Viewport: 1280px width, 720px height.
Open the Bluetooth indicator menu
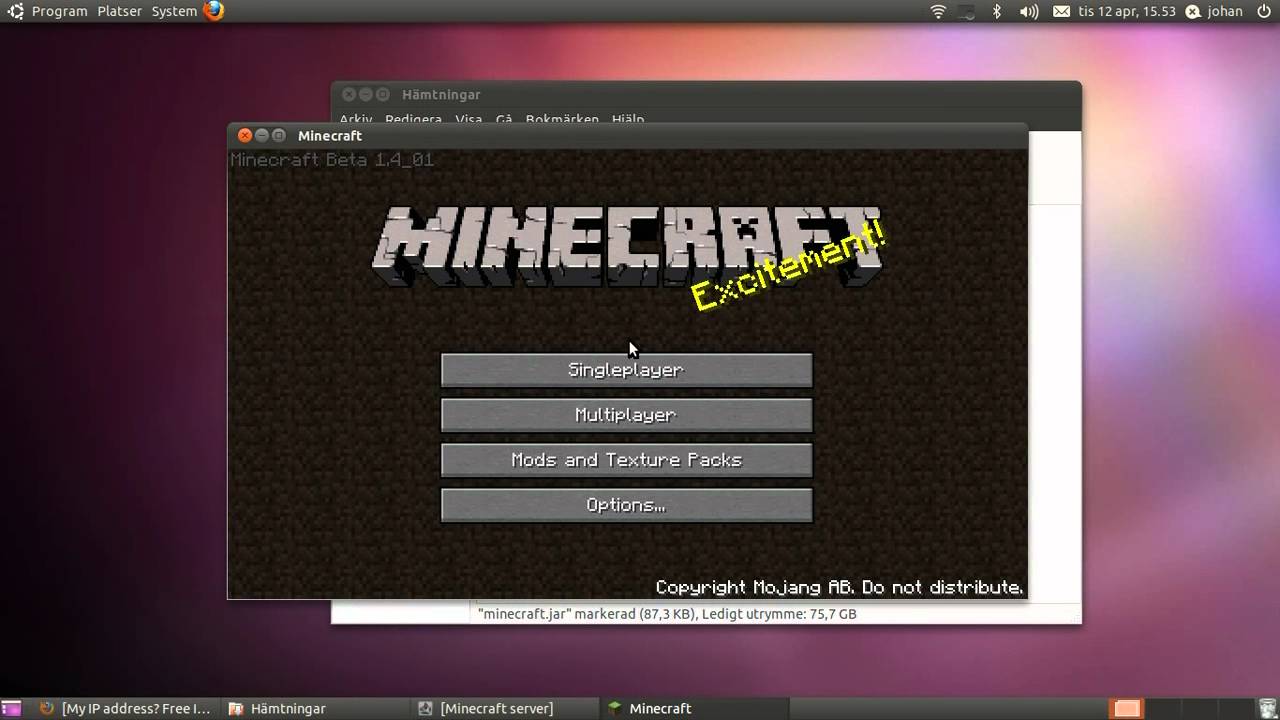(996, 12)
